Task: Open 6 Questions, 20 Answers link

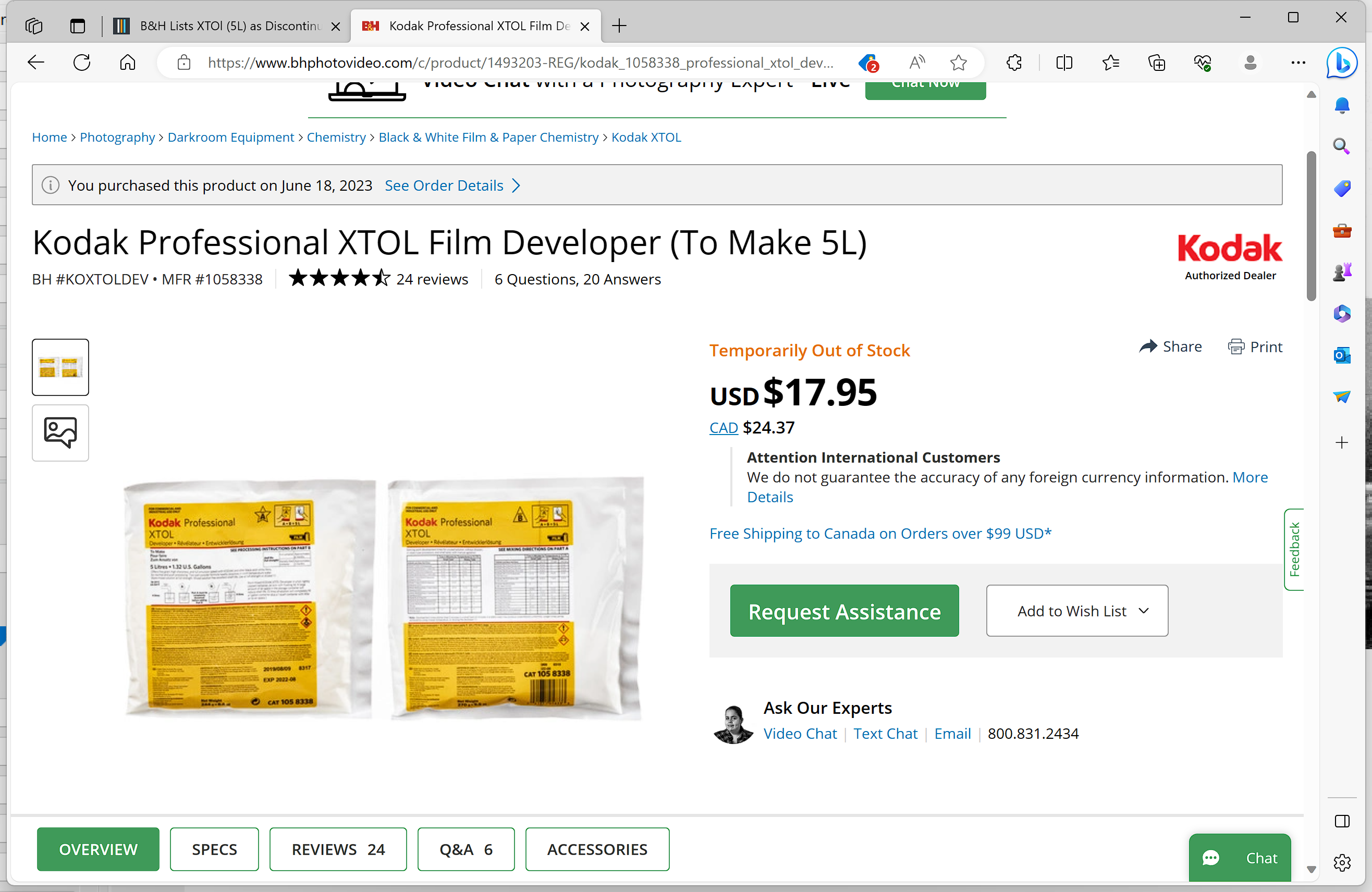Action: point(578,279)
